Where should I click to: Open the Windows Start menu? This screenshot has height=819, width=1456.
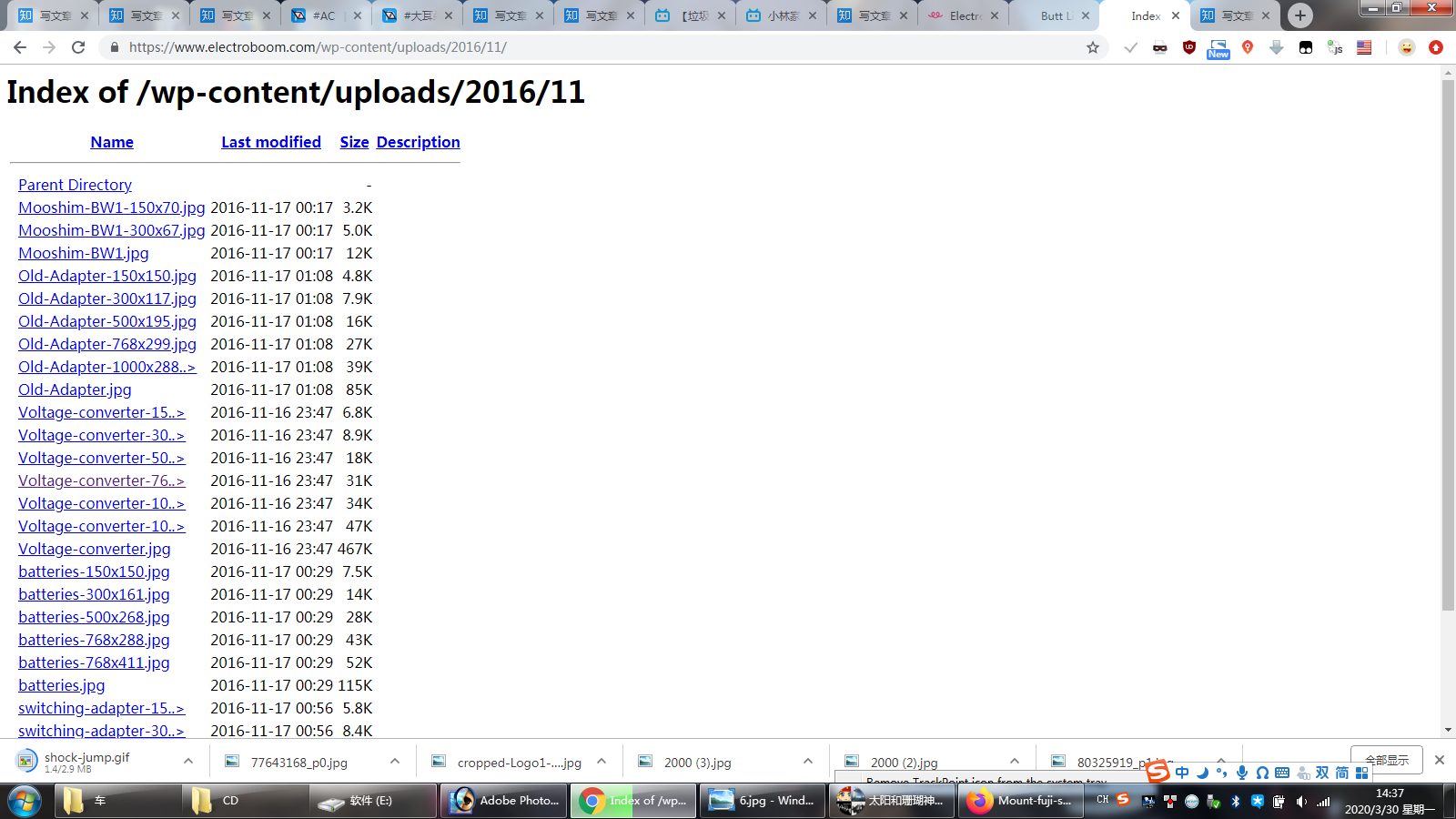(x=25, y=801)
